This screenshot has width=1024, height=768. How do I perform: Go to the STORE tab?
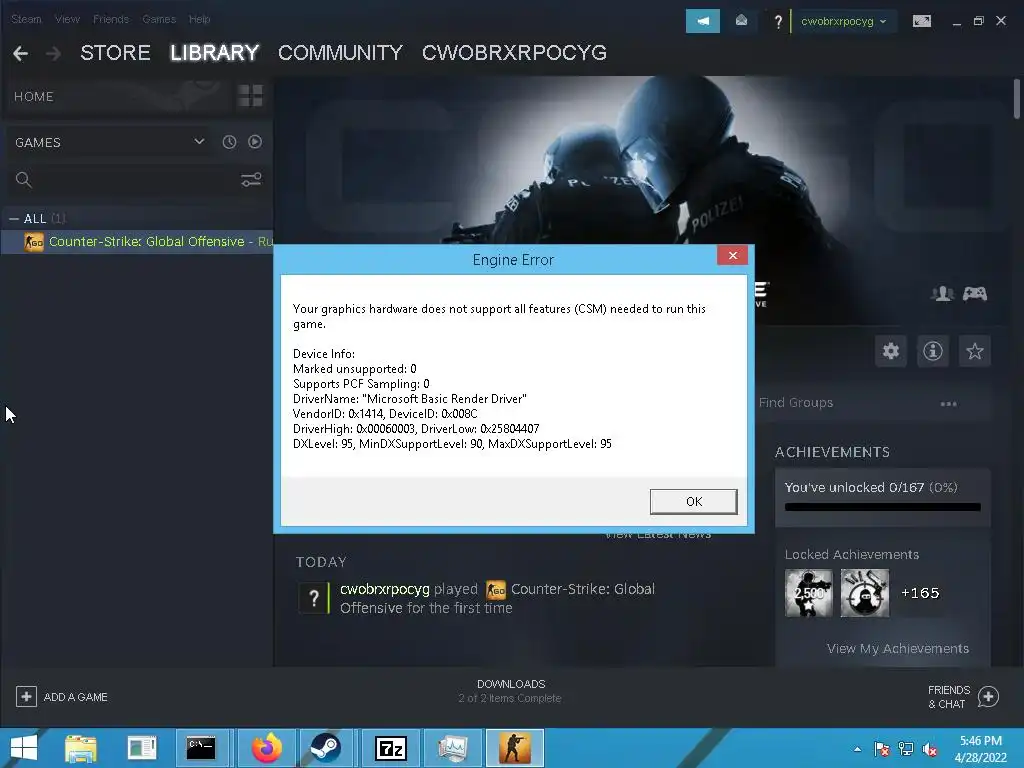[116, 53]
